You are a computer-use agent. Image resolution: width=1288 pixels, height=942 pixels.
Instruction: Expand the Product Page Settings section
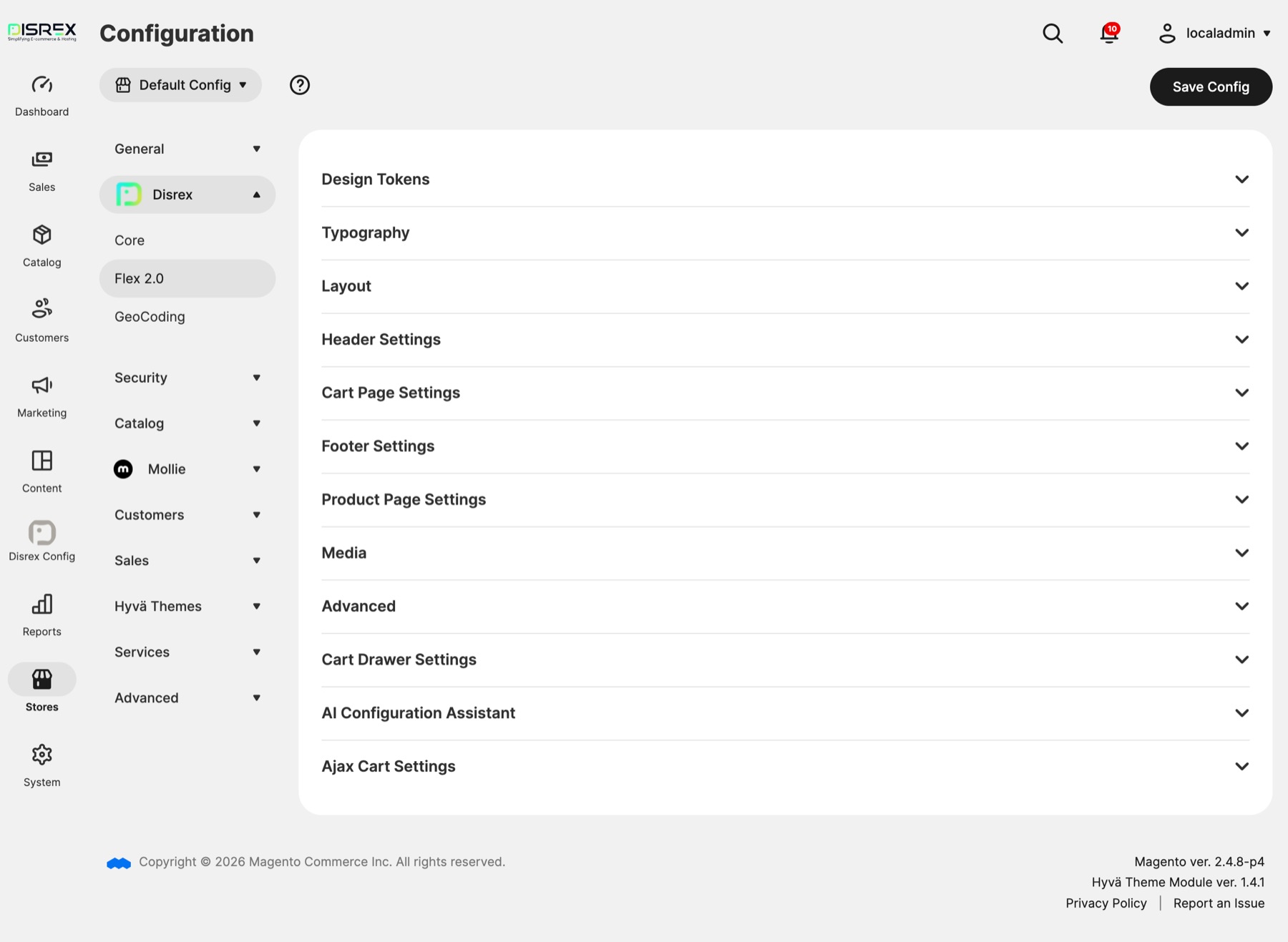(x=785, y=499)
